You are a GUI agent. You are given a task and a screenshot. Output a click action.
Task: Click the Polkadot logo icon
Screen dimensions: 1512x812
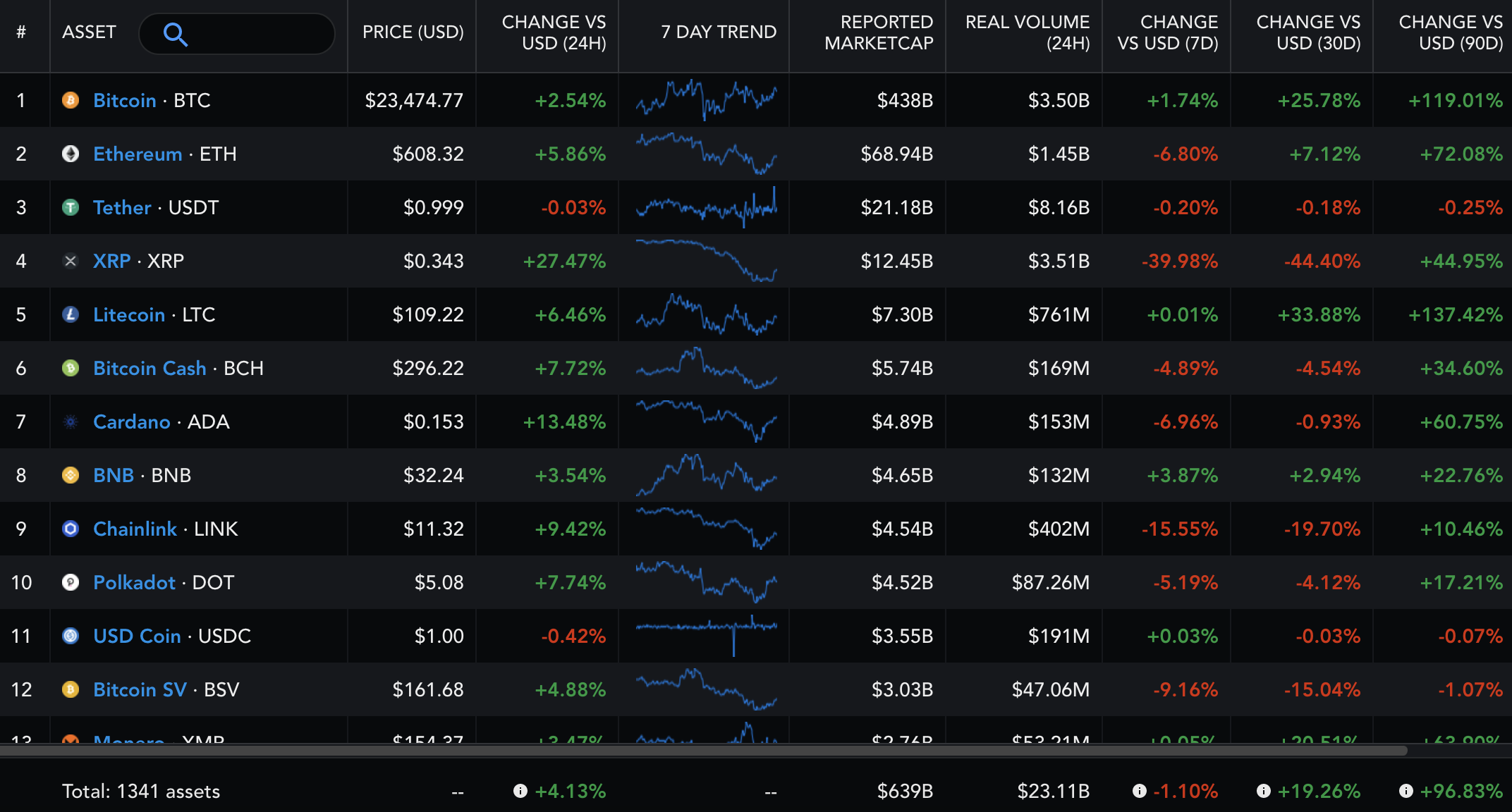pos(71,582)
